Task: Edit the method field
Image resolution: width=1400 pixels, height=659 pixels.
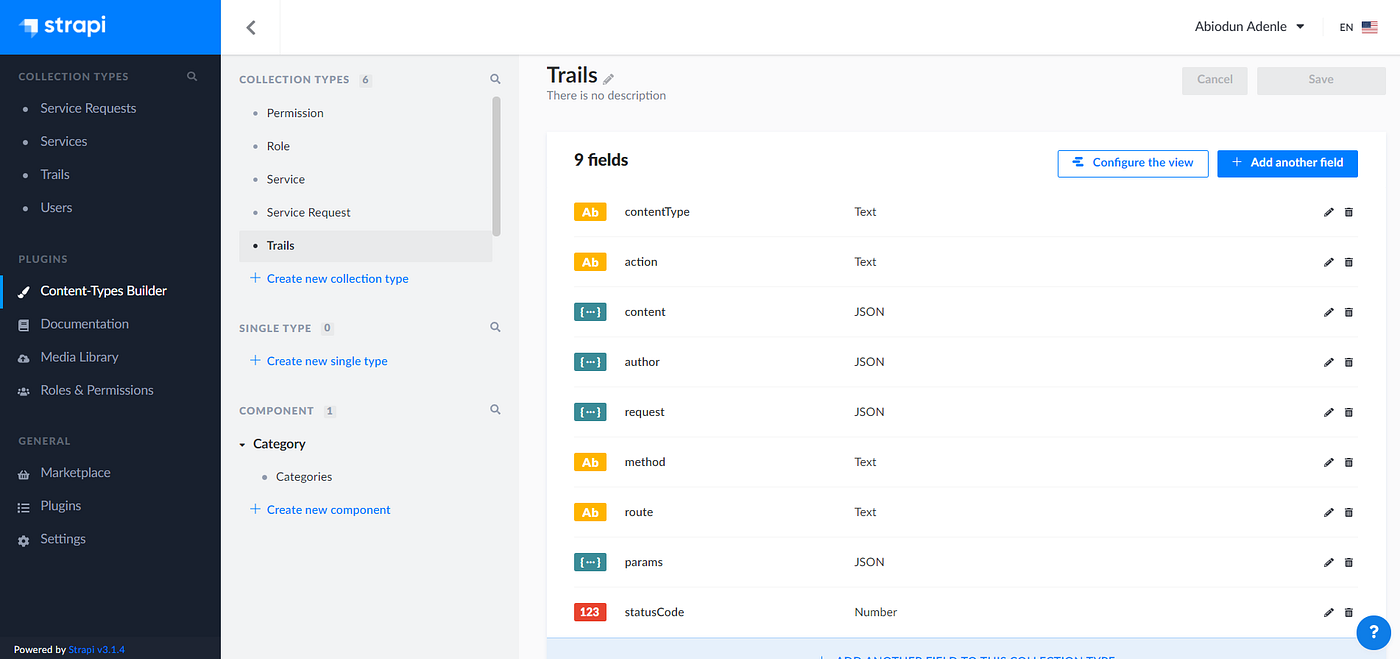Action: pyautogui.click(x=1328, y=461)
